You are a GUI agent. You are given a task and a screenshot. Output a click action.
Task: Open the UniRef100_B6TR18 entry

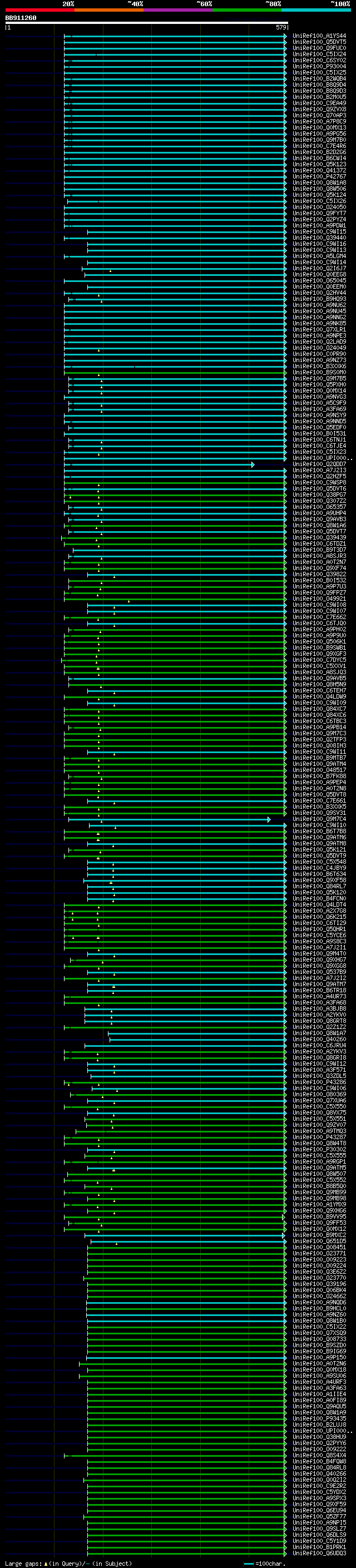(319, 991)
